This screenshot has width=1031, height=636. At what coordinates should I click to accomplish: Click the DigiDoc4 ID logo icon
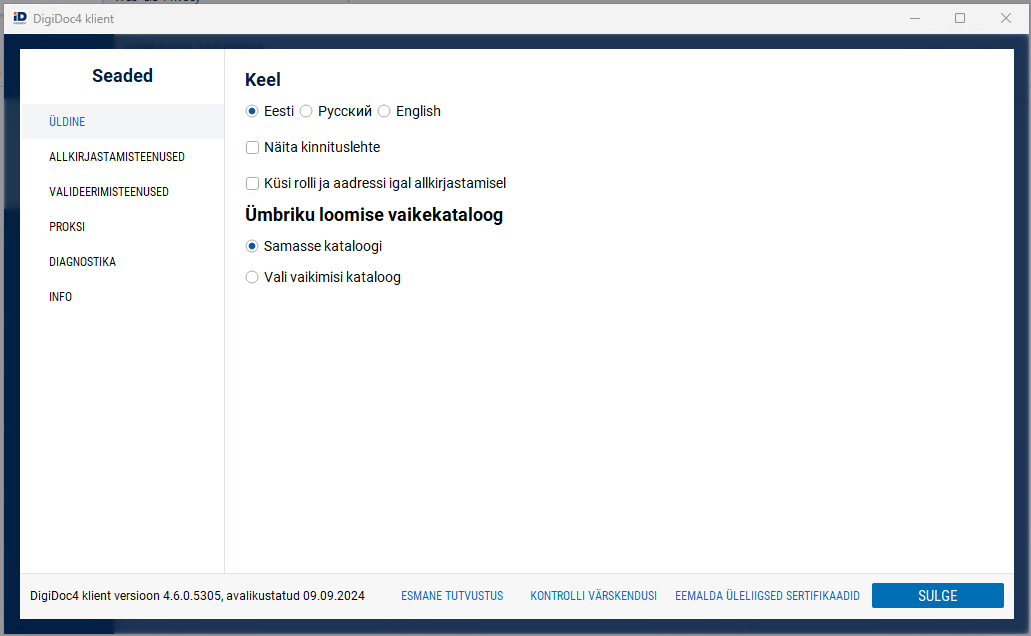[20, 18]
